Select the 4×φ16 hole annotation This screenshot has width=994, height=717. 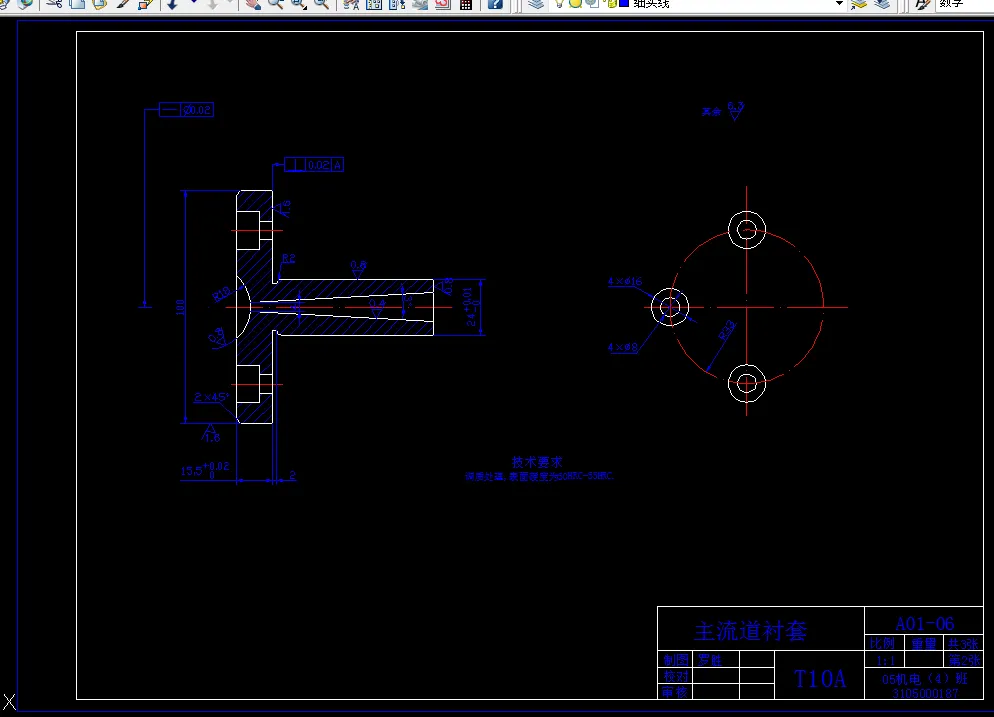[625, 281]
